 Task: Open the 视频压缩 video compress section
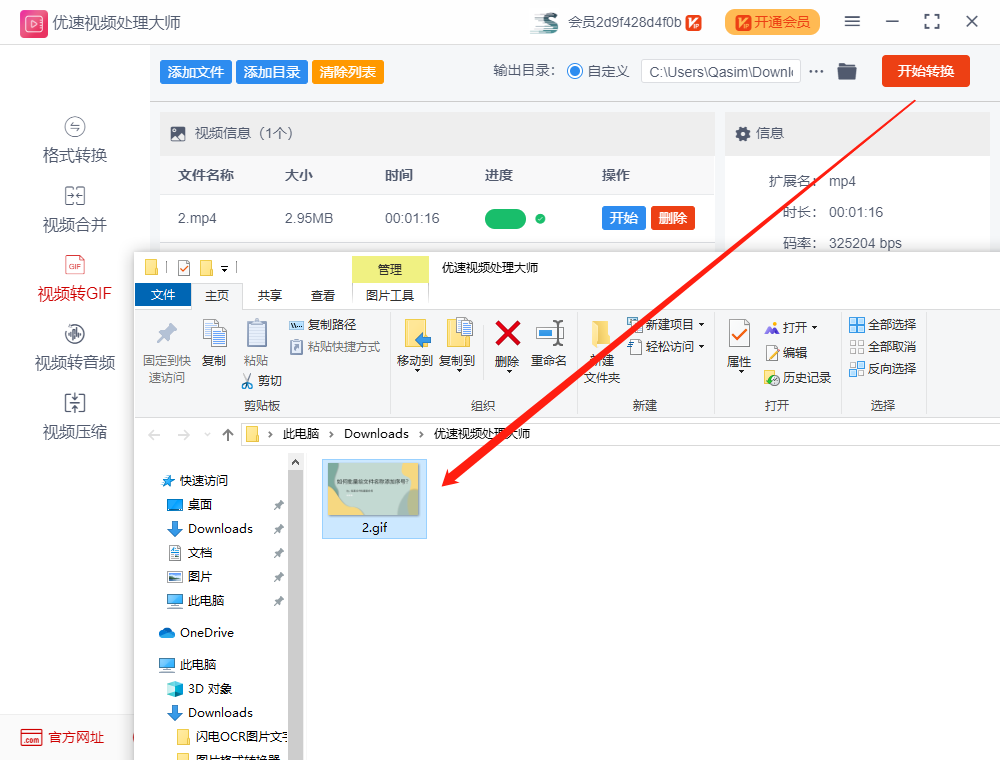tap(75, 418)
